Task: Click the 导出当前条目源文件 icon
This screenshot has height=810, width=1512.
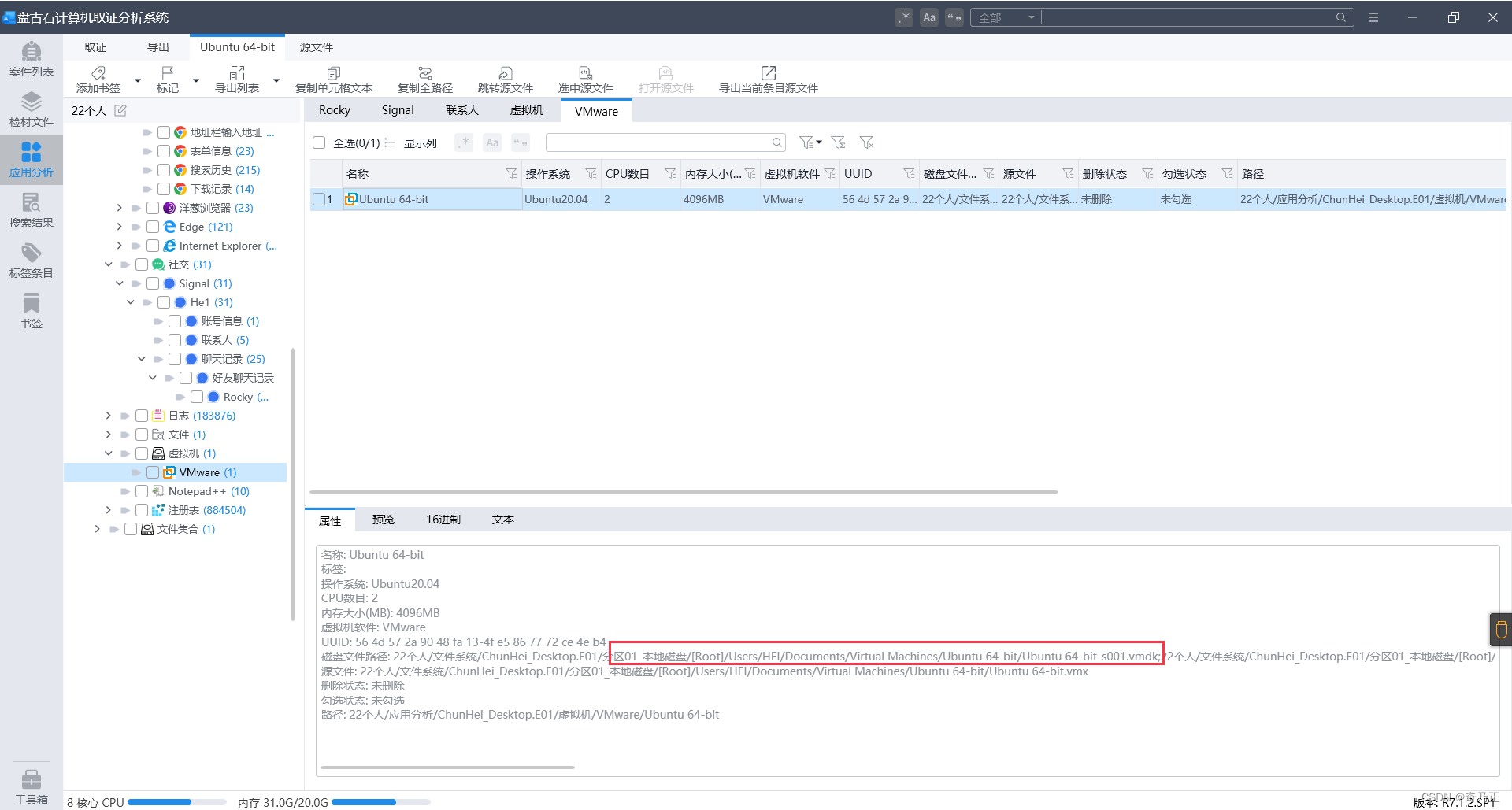Action: pyautogui.click(x=769, y=80)
